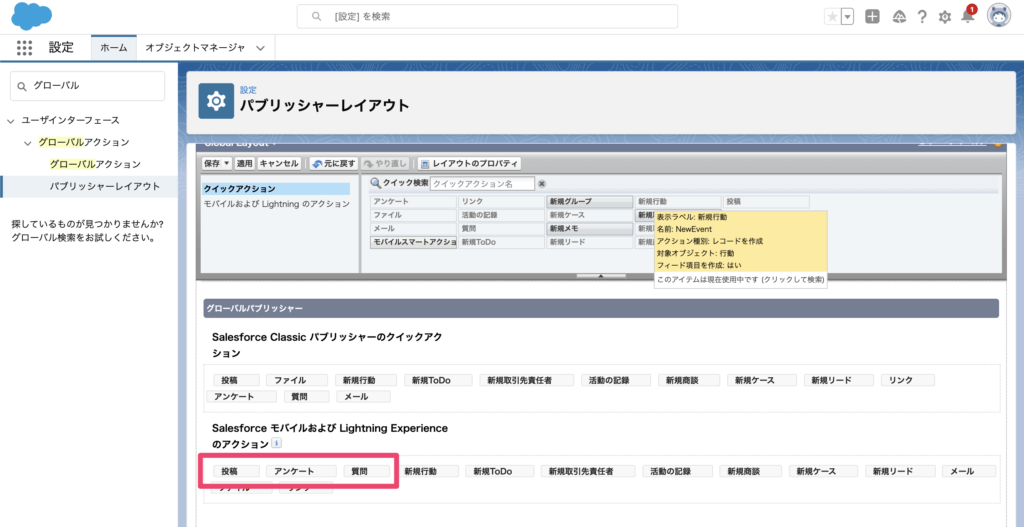Image resolution: width=1024 pixels, height=527 pixels.
Task: Open the favorites list dropdown arrow
Action: tap(848, 17)
